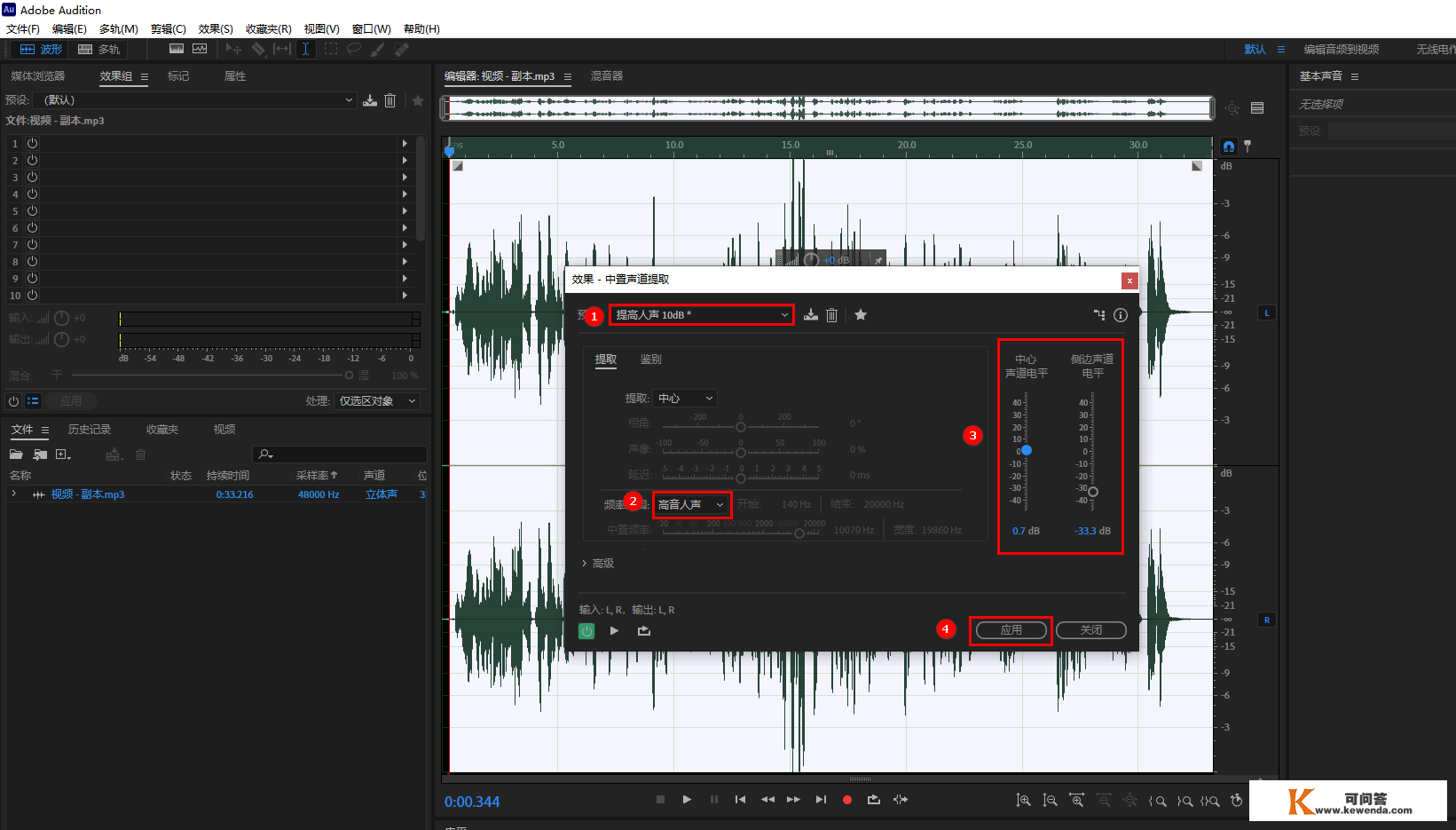Open 提取 中心 dropdown

684,399
